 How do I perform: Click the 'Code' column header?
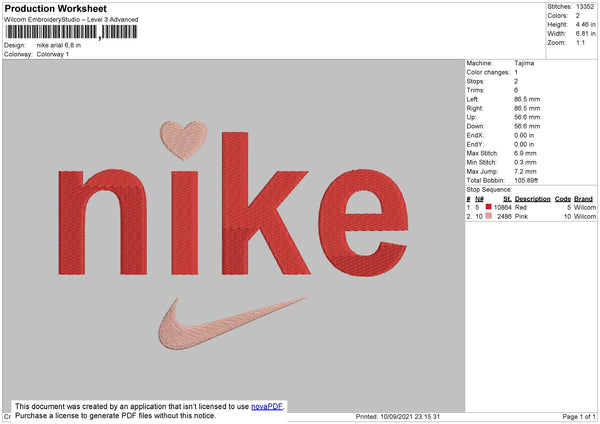click(562, 199)
